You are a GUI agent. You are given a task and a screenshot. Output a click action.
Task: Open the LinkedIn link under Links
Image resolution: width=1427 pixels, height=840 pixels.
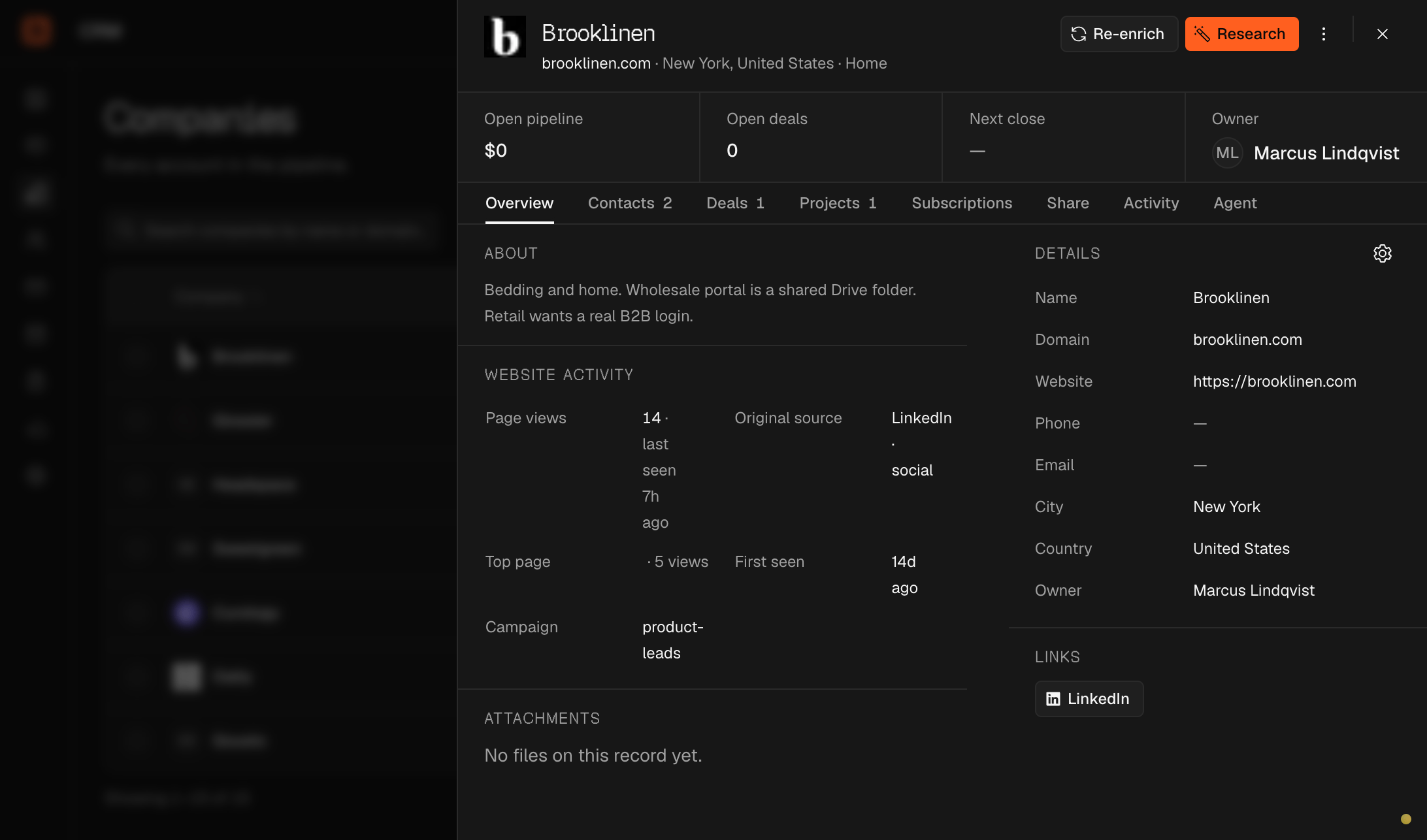click(x=1089, y=699)
